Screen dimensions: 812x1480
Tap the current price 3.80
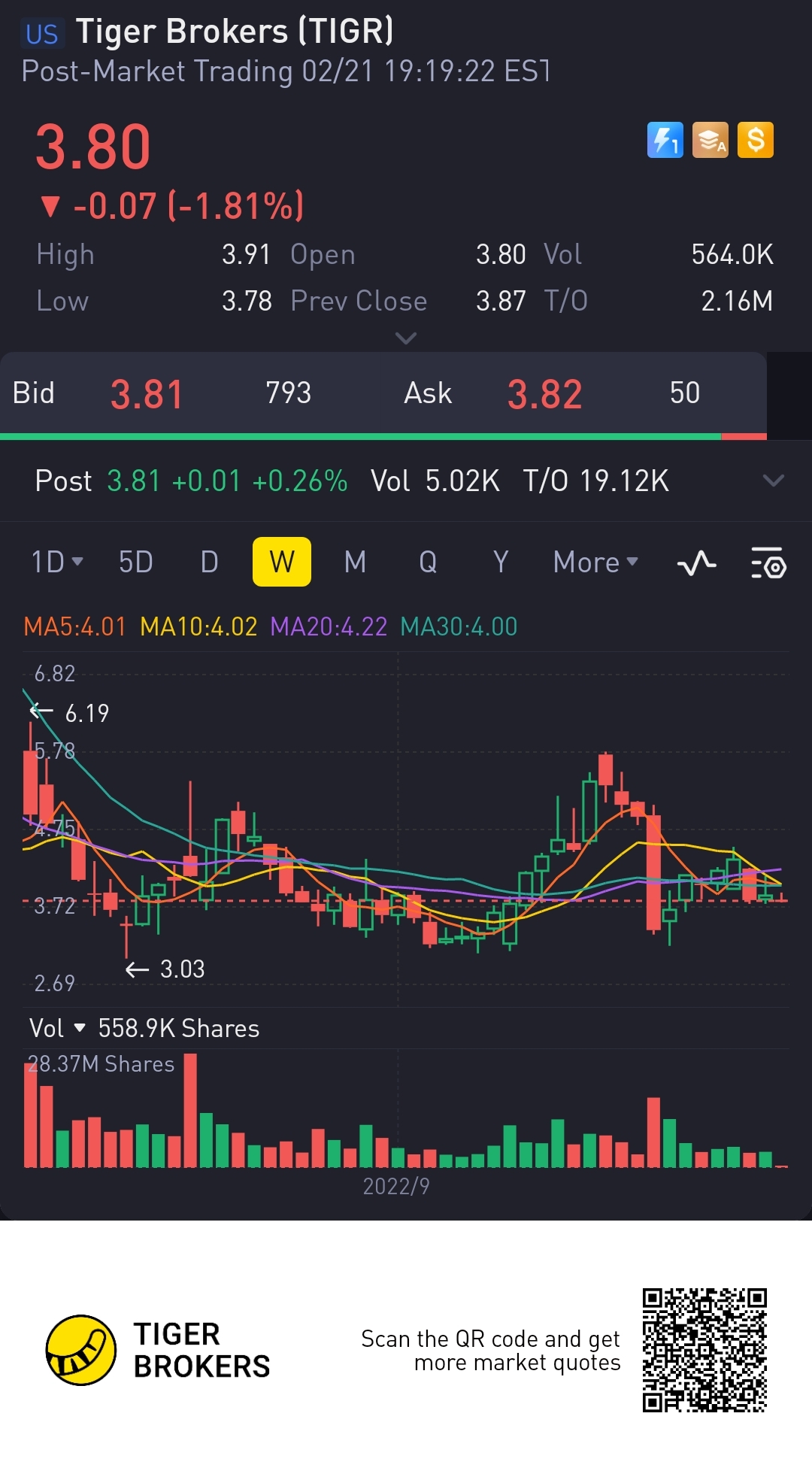pyautogui.click(x=93, y=147)
